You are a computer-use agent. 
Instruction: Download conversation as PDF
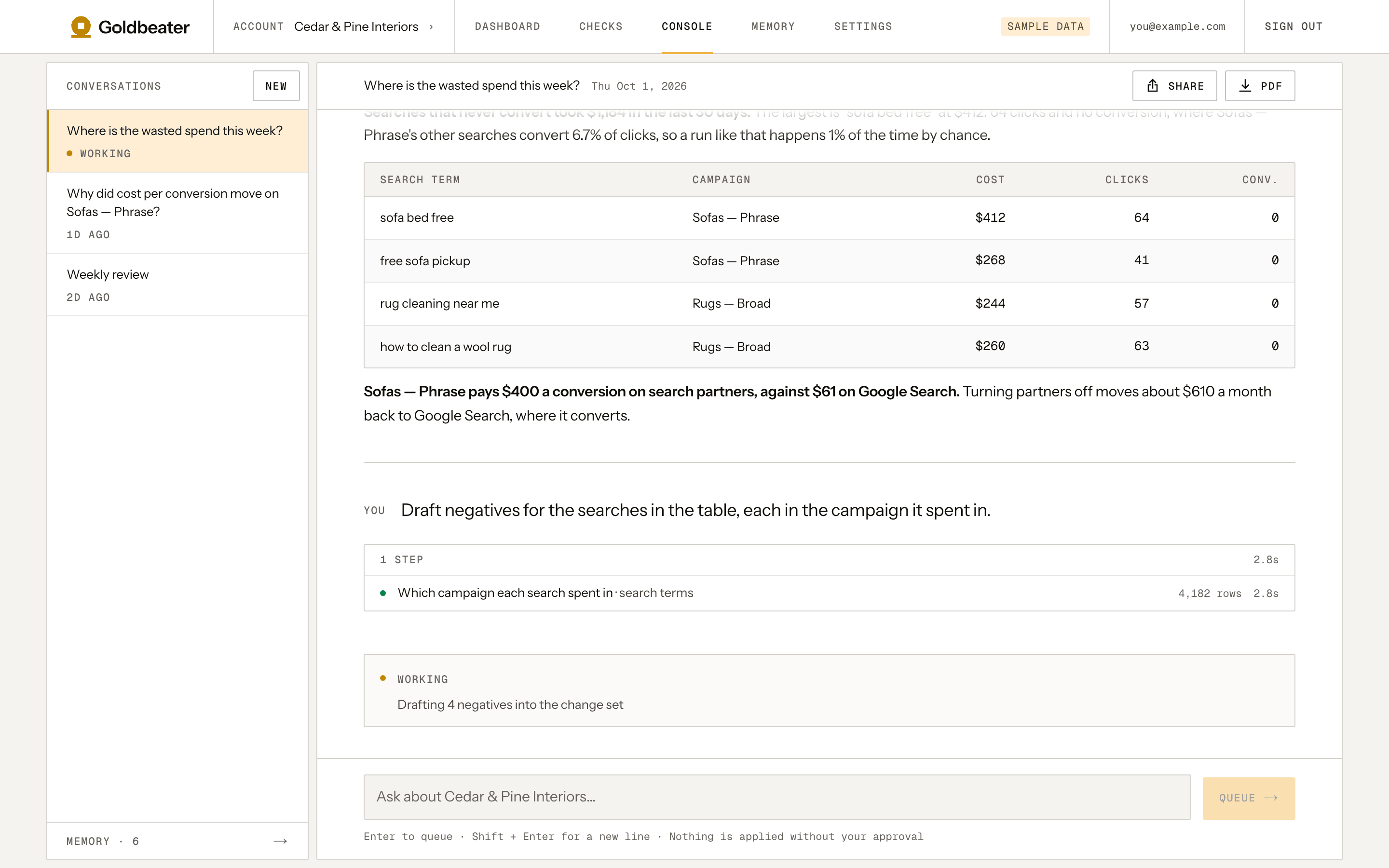coord(1260,86)
